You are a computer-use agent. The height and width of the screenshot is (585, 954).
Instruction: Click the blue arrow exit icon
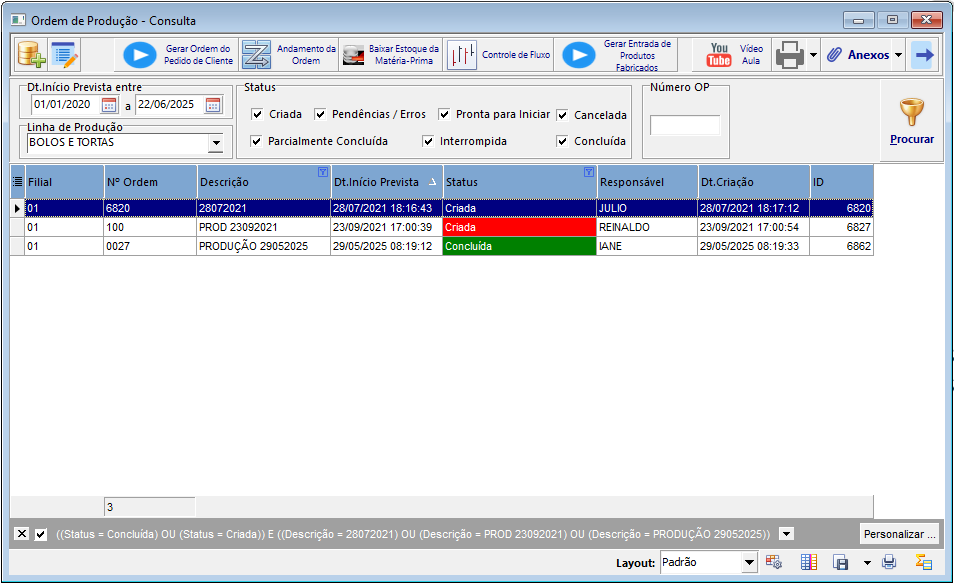pos(924,55)
